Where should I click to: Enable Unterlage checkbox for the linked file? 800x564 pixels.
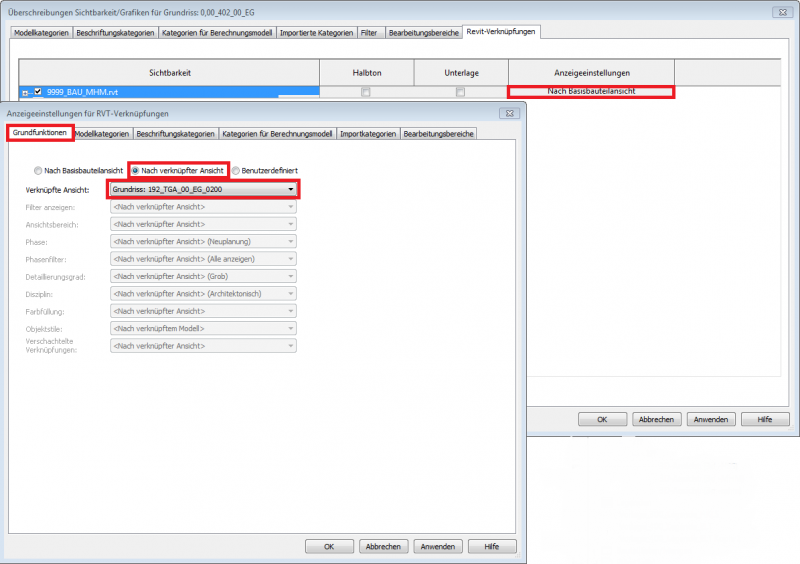tap(460, 92)
